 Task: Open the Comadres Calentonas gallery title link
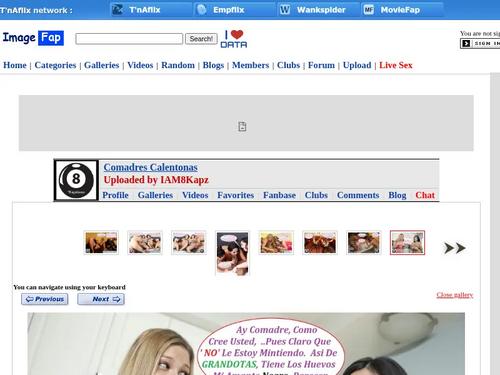(151, 167)
